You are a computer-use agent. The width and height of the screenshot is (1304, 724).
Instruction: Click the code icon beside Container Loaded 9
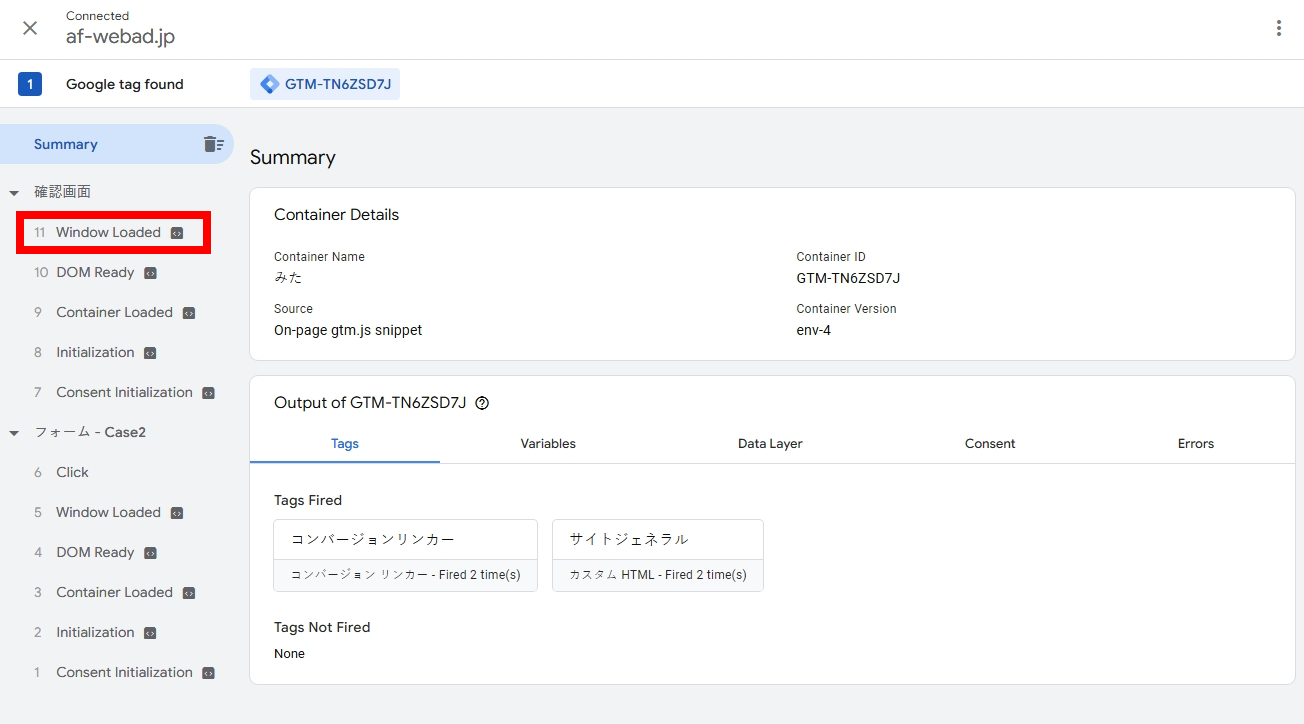pyautogui.click(x=189, y=313)
